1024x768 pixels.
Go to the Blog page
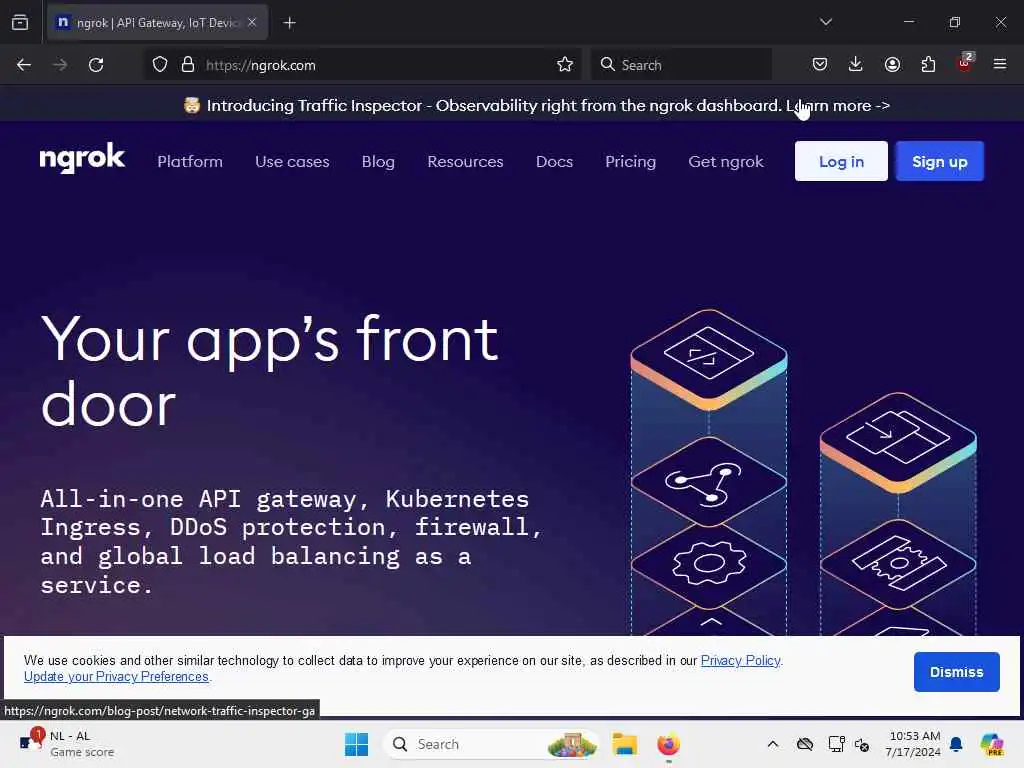(378, 161)
